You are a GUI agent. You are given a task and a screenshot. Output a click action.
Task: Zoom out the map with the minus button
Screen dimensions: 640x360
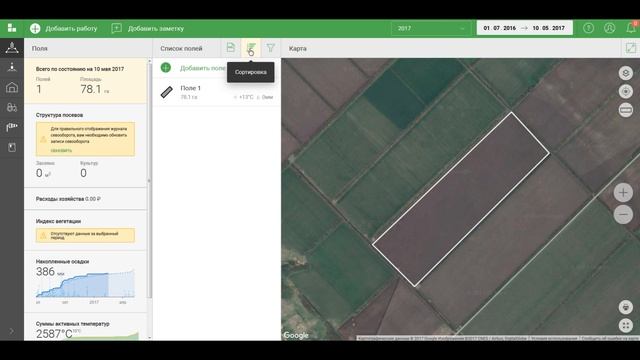[x=623, y=214]
